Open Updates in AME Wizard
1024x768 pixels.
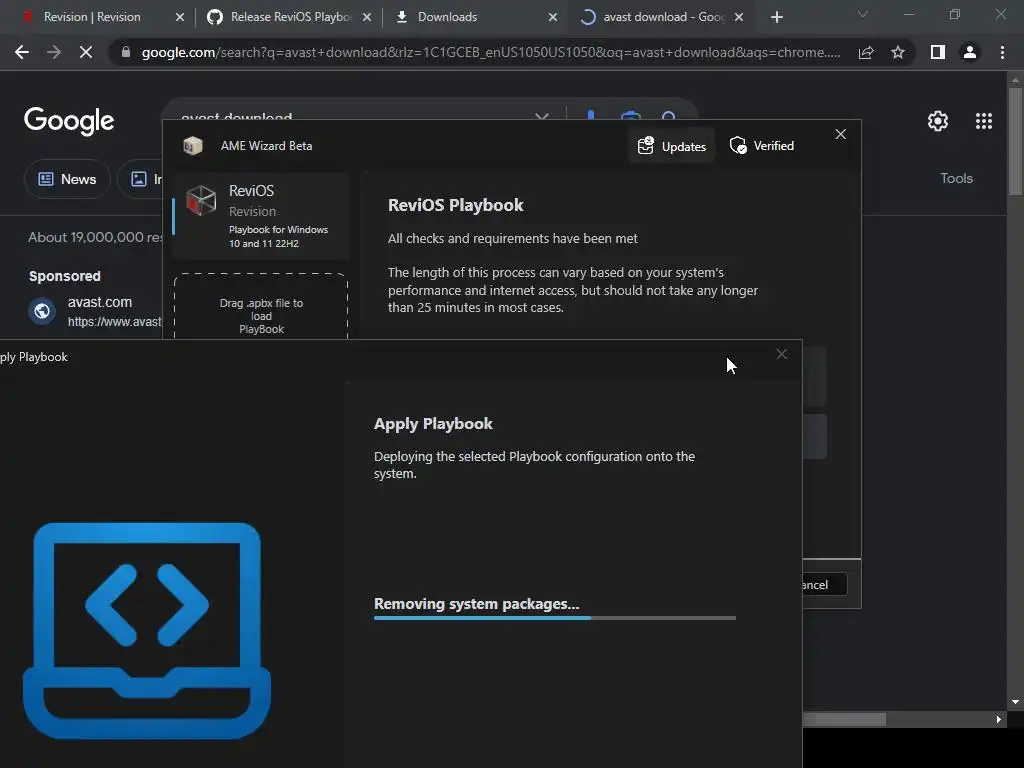coord(671,146)
